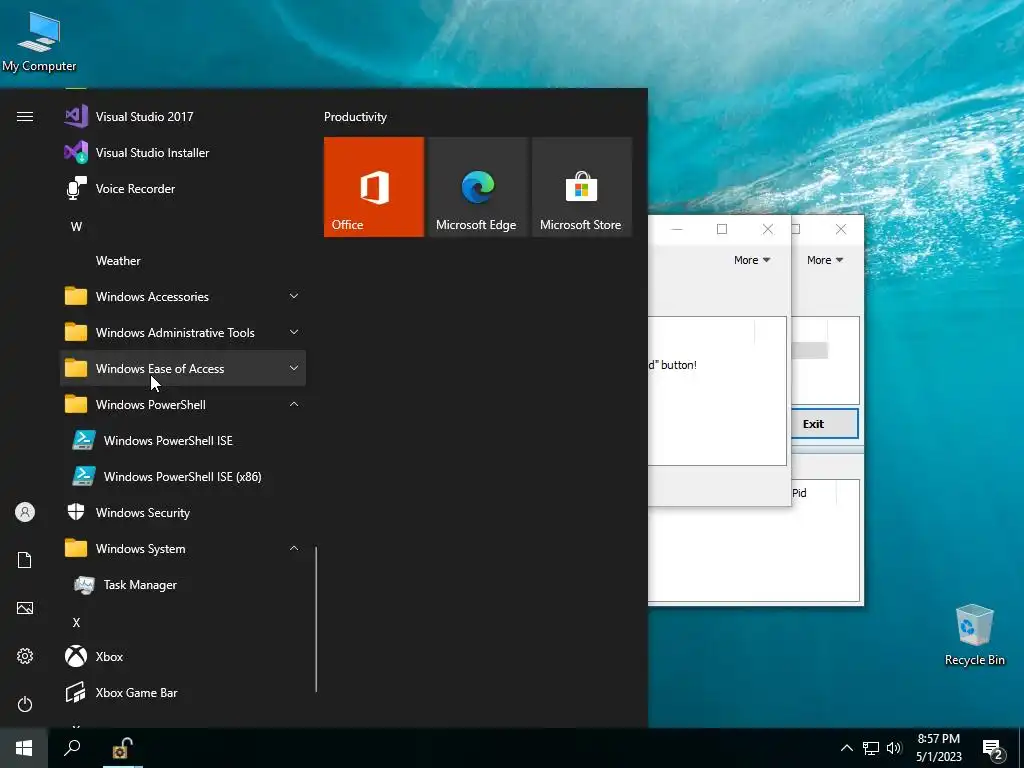The image size is (1024, 768).
Task: Open taskbar Search
Action: tap(72, 748)
